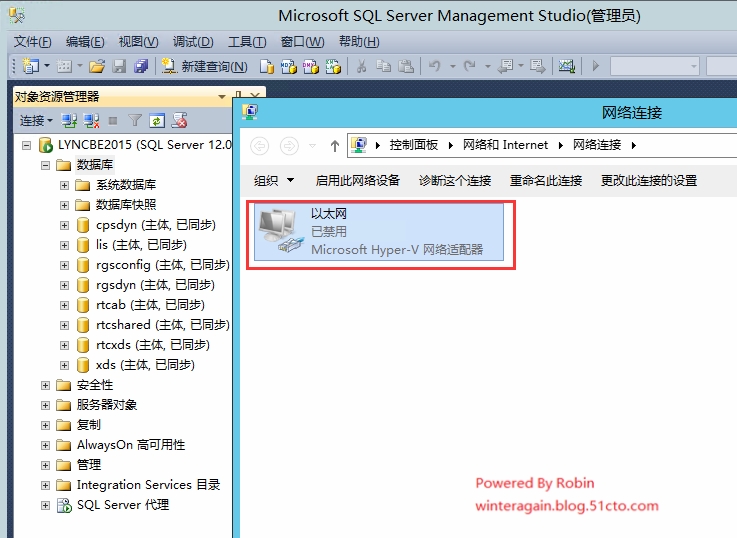Image resolution: width=737 pixels, height=538 pixels.
Task: Expand the SQL Server 代理 node
Action: point(45,505)
